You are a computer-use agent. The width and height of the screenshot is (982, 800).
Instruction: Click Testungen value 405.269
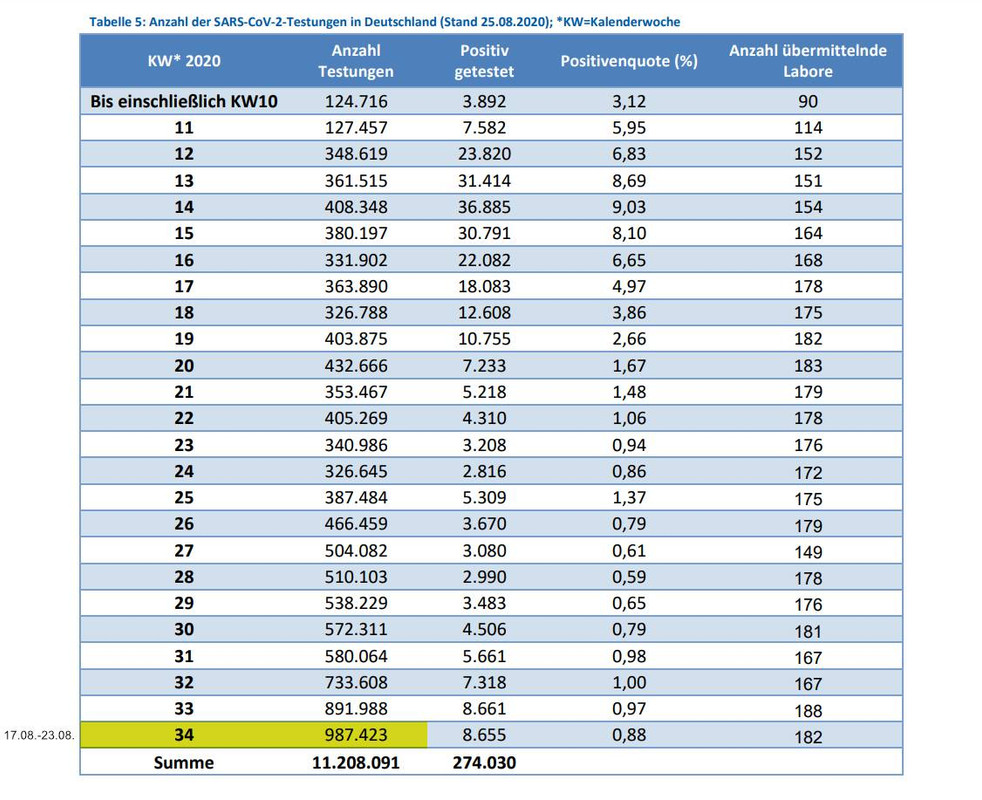click(x=356, y=418)
